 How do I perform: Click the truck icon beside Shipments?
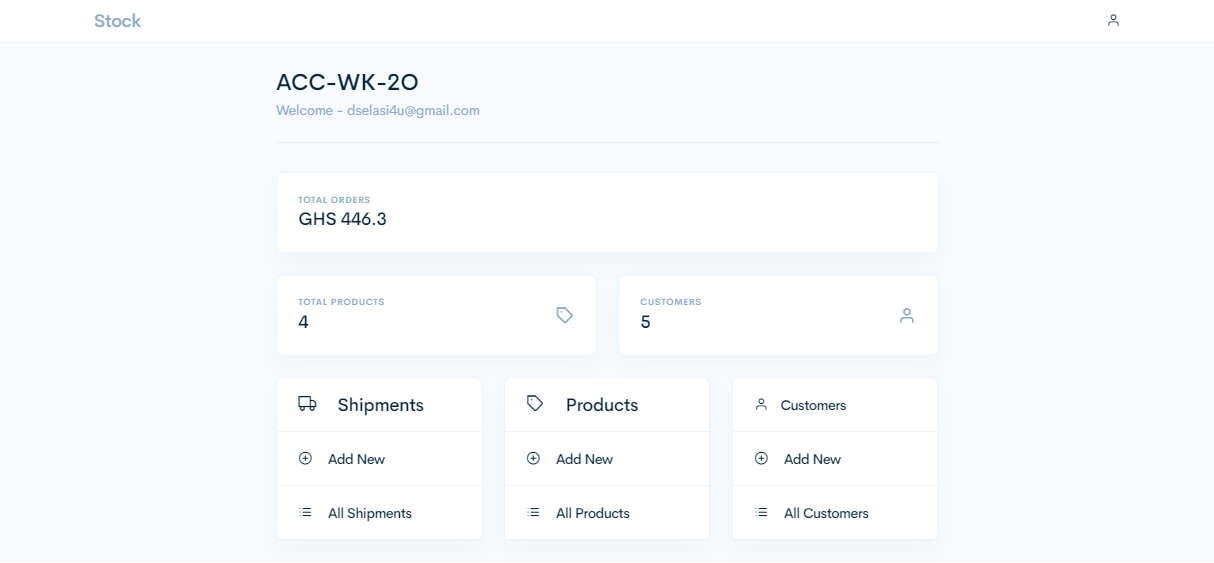click(x=307, y=404)
